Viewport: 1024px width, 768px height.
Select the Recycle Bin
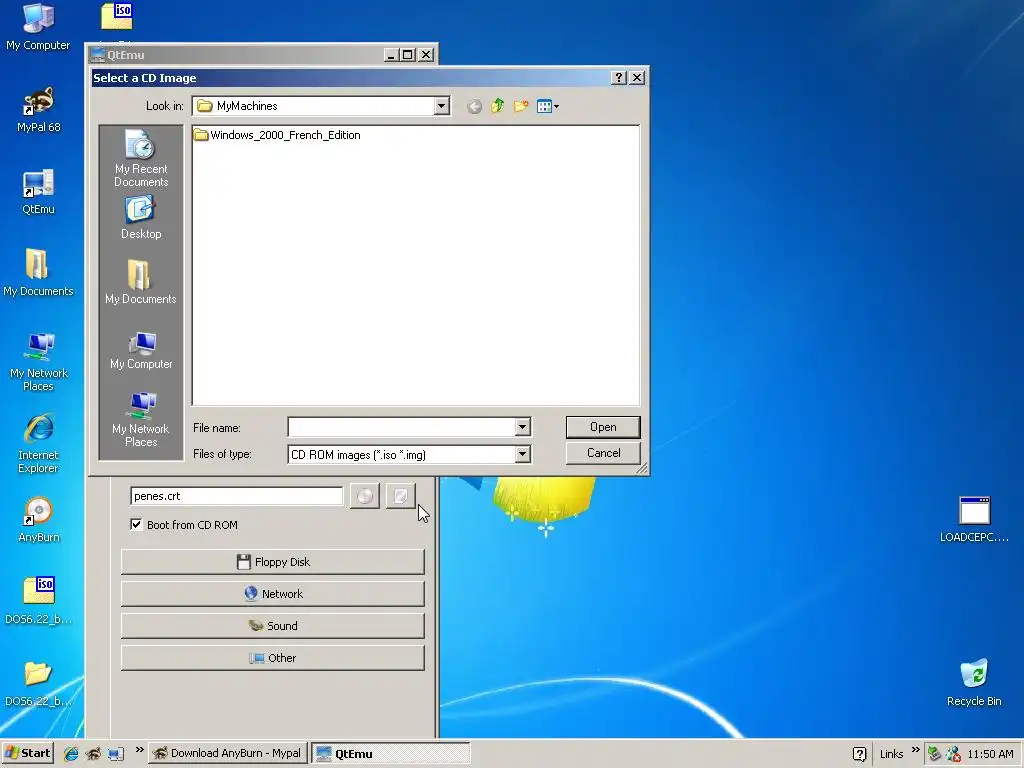click(974, 683)
